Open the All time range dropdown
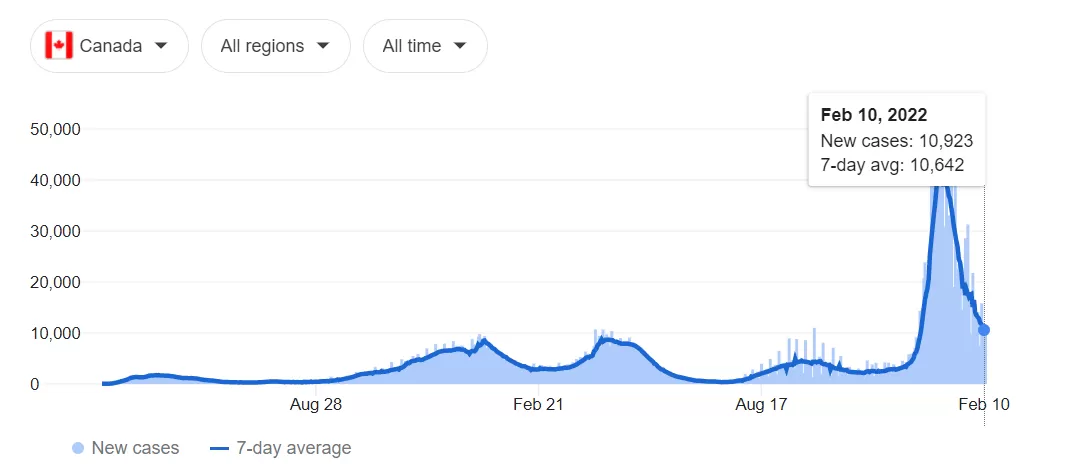 click(425, 46)
